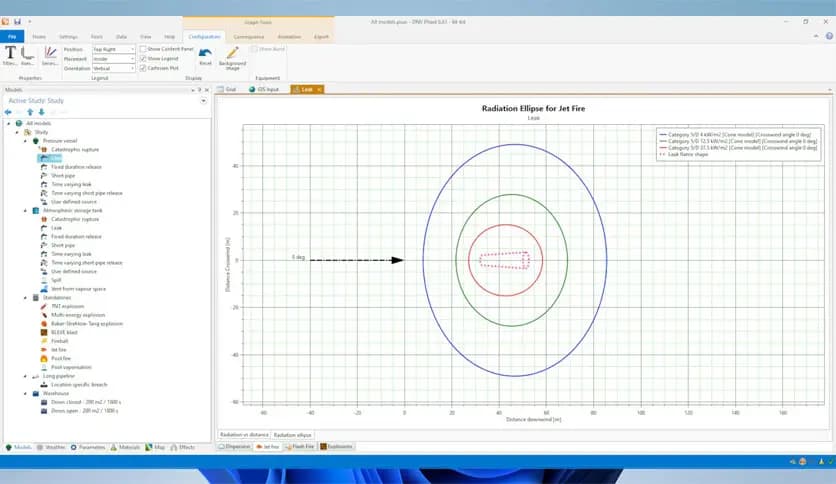
Task: Switch to the Parameters bottom tab
Action: (x=88, y=447)
